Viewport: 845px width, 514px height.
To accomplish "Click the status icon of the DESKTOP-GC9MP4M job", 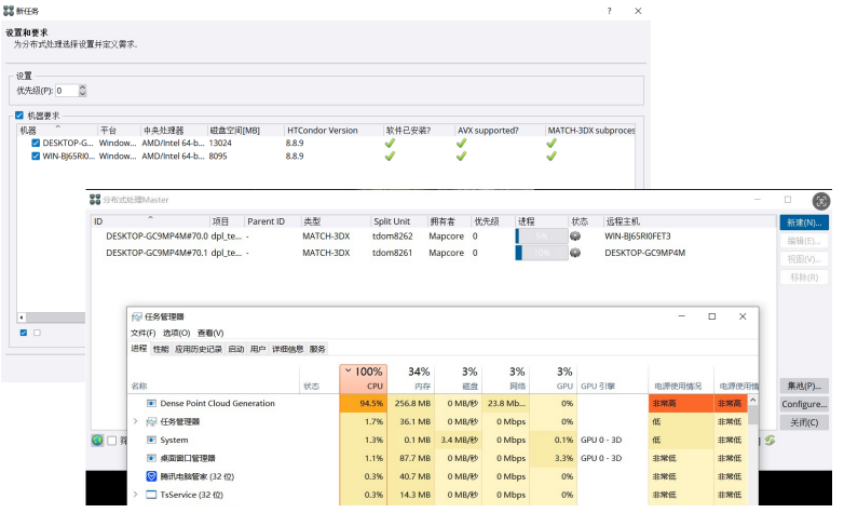I will click(576, 254).
